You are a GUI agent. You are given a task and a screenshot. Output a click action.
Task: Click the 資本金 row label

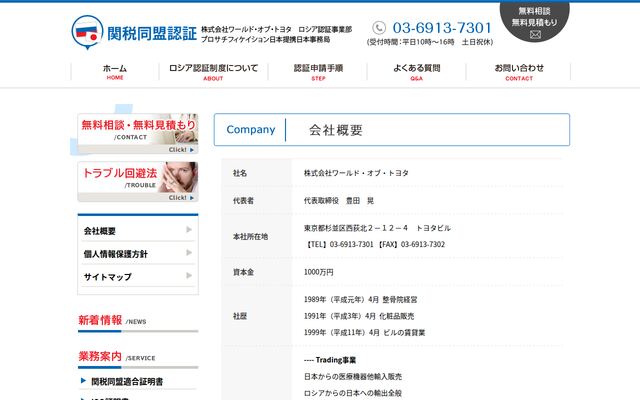[243, 272]
